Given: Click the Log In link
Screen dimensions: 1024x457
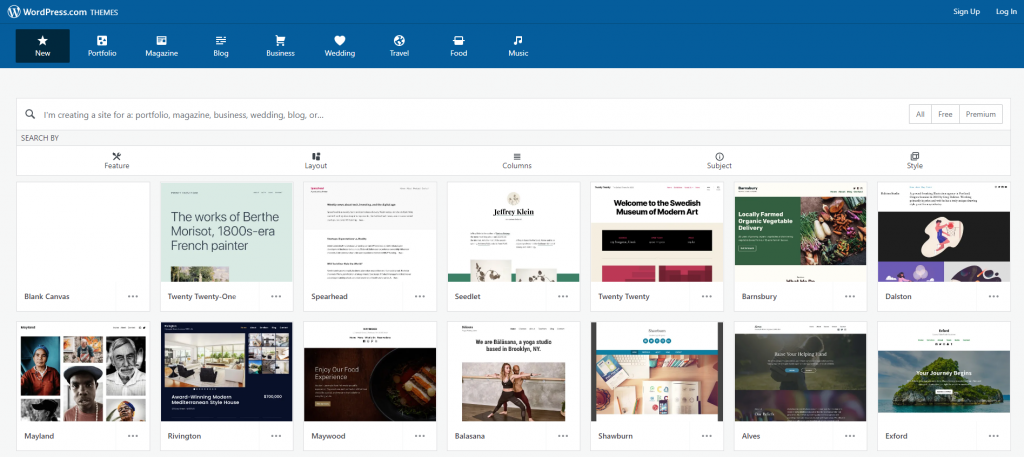Looking at the screenshot, I should [1006, 11].
